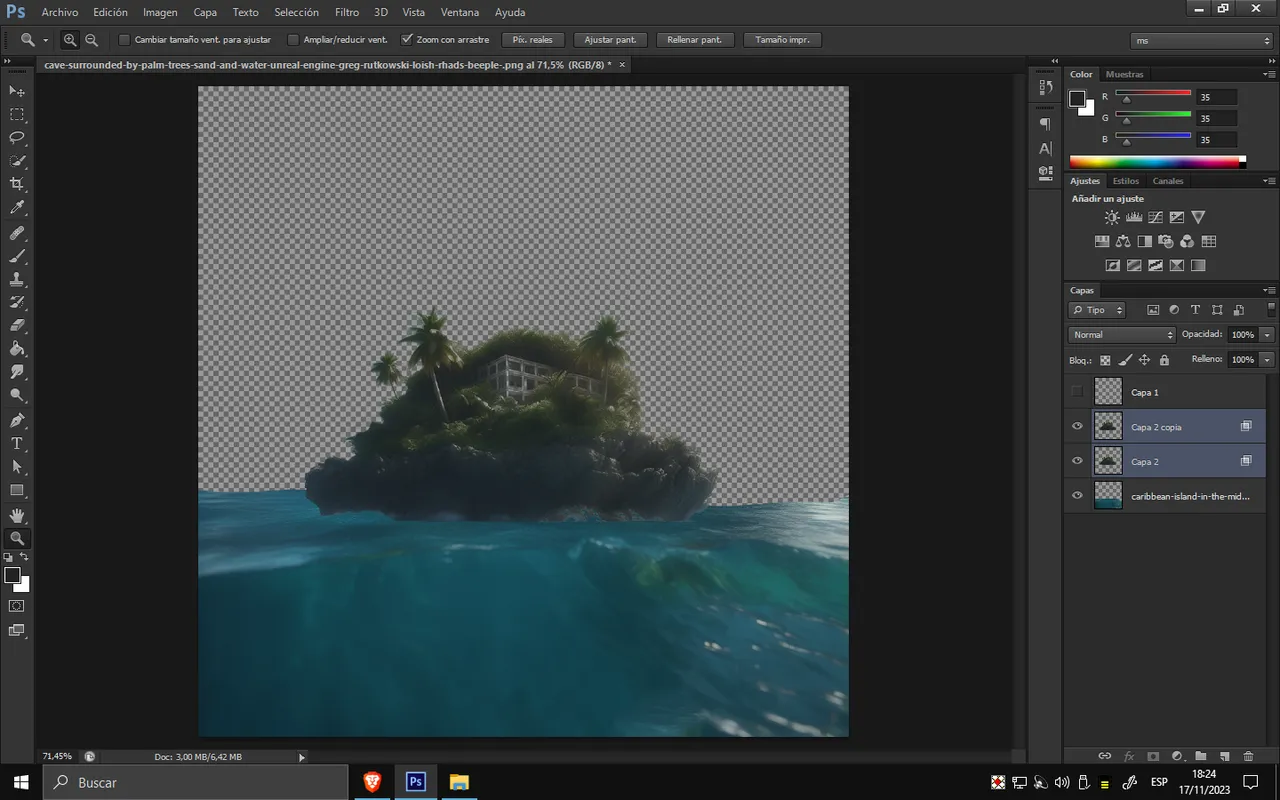This screenshot has width=1280, height=800.
Task: Open the Relleno slider dropdown arrow
Action: tap(1268, 359)
